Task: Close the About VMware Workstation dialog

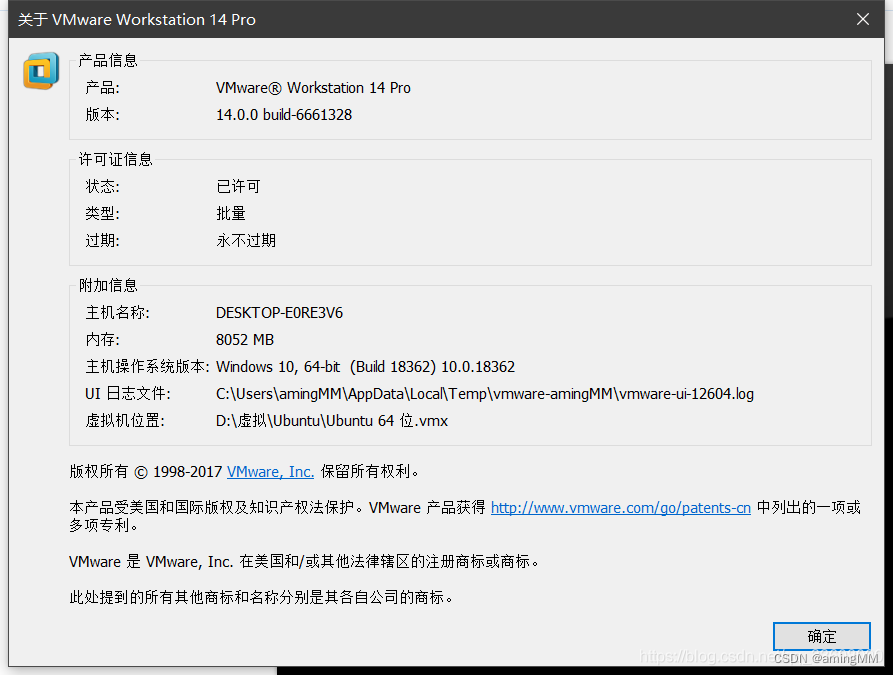Action: (863, 19)
